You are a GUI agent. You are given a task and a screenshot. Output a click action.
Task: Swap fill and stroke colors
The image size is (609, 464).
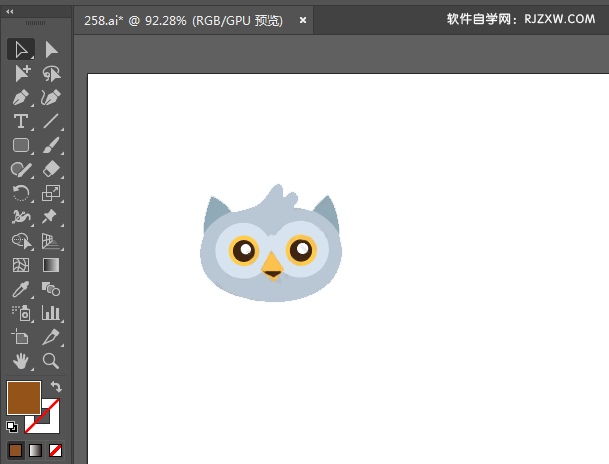tap(56, 386)
